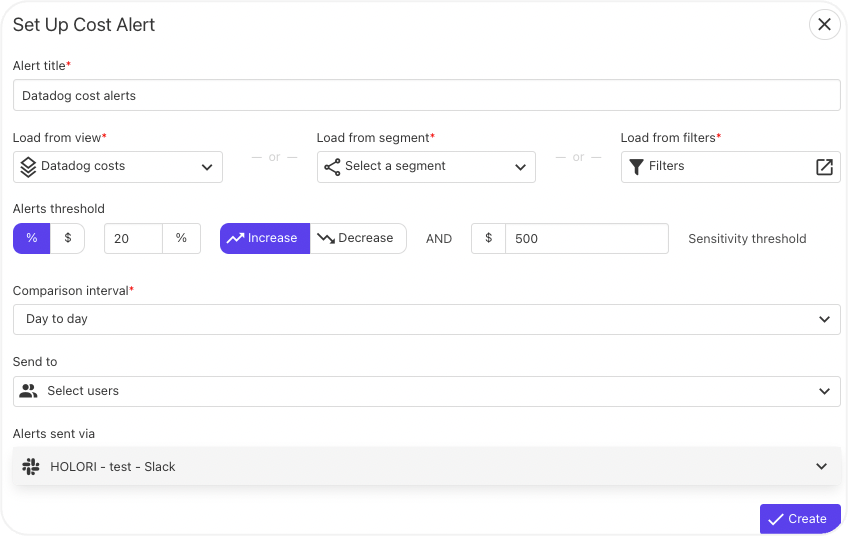The height and width of the screenshot is (536, 848).
Task: Click the funnel Filters icon
Action: (x=637, y=167)
